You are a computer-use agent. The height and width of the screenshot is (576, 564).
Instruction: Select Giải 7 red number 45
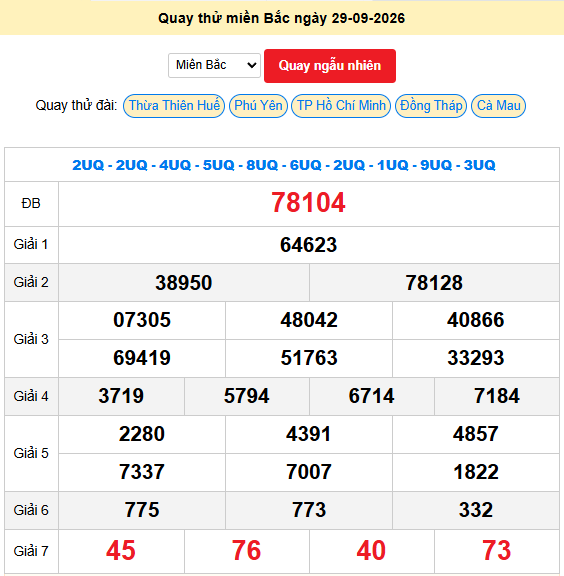[x=121, y=551]
